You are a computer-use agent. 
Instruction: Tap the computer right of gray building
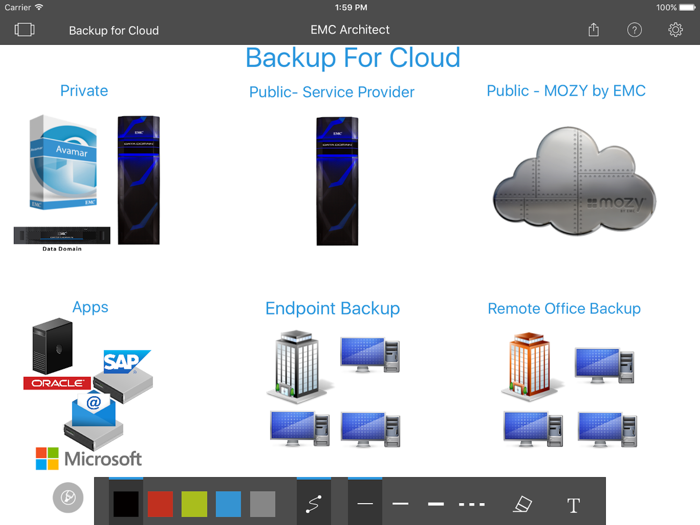tap(370, 355)
